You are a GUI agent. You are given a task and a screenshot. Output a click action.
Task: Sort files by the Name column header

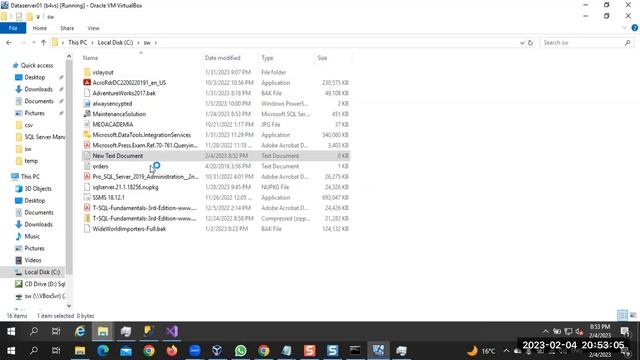tap(90, 58)
